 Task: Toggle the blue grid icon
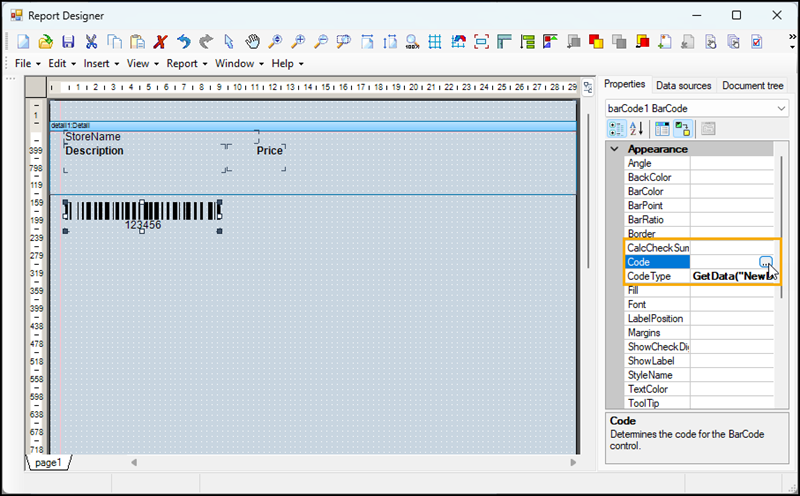(x=435, y=41)
